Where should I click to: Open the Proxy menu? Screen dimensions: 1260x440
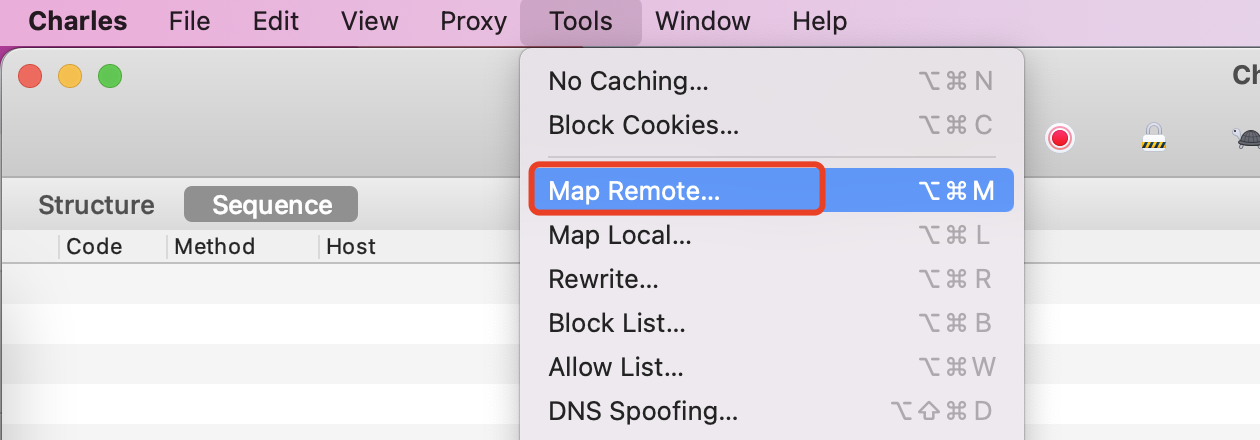pos(473,21)
